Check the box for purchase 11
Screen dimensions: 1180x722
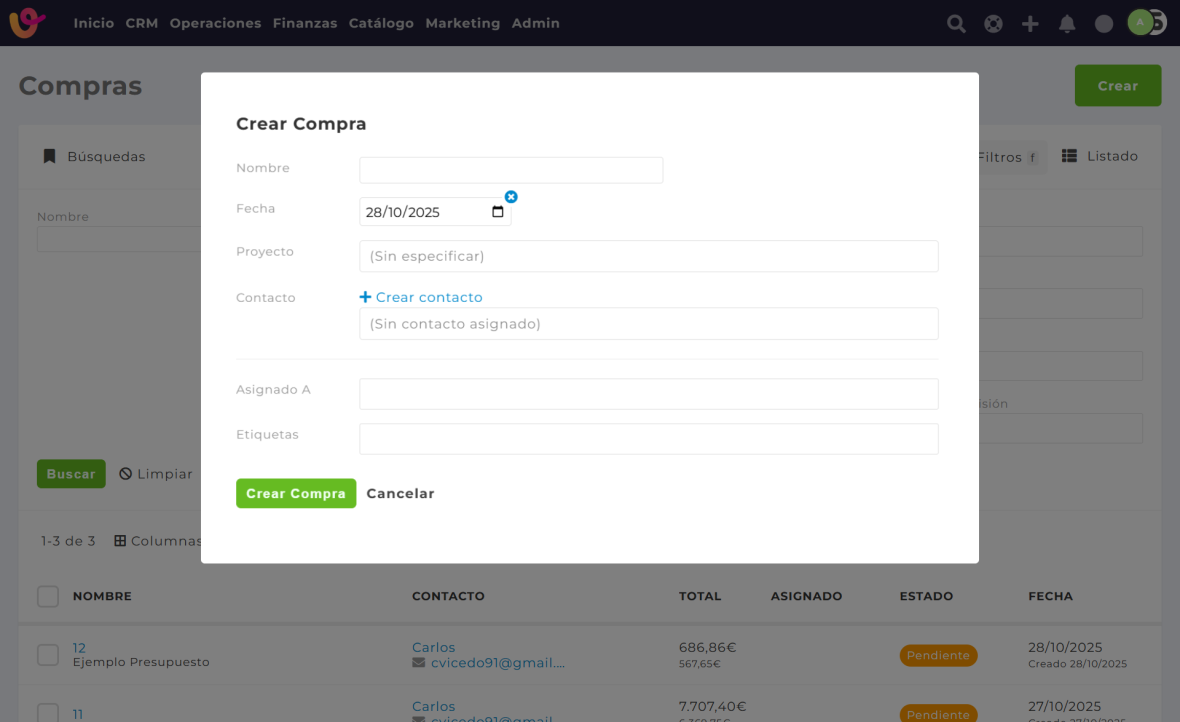click(48, 713)
